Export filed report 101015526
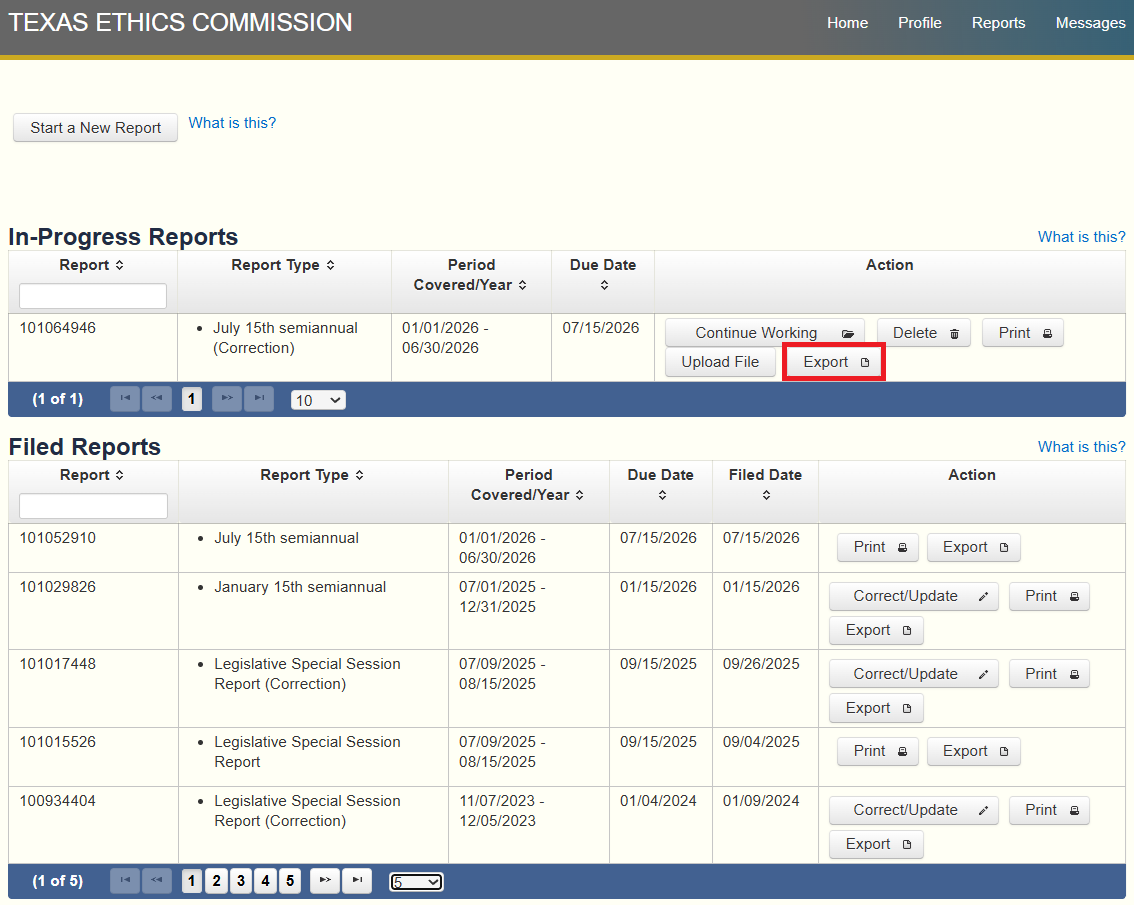Image resolution: width=1134 pixels, height=905 pixels. (973, 751)
